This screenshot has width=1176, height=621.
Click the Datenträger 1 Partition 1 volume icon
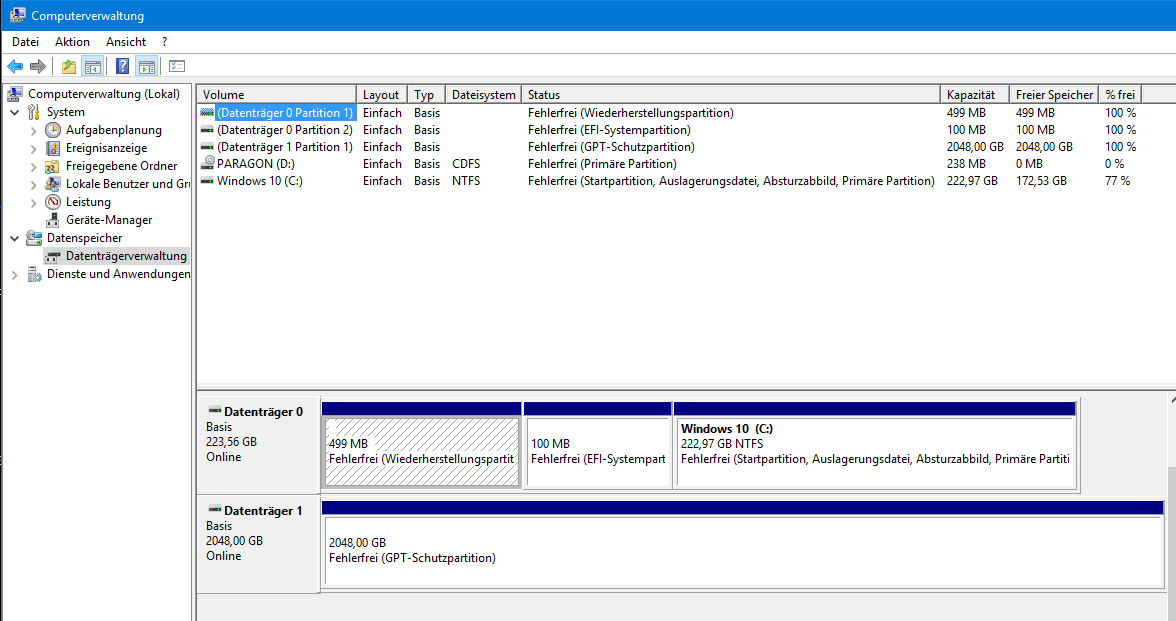pos(207,146)
